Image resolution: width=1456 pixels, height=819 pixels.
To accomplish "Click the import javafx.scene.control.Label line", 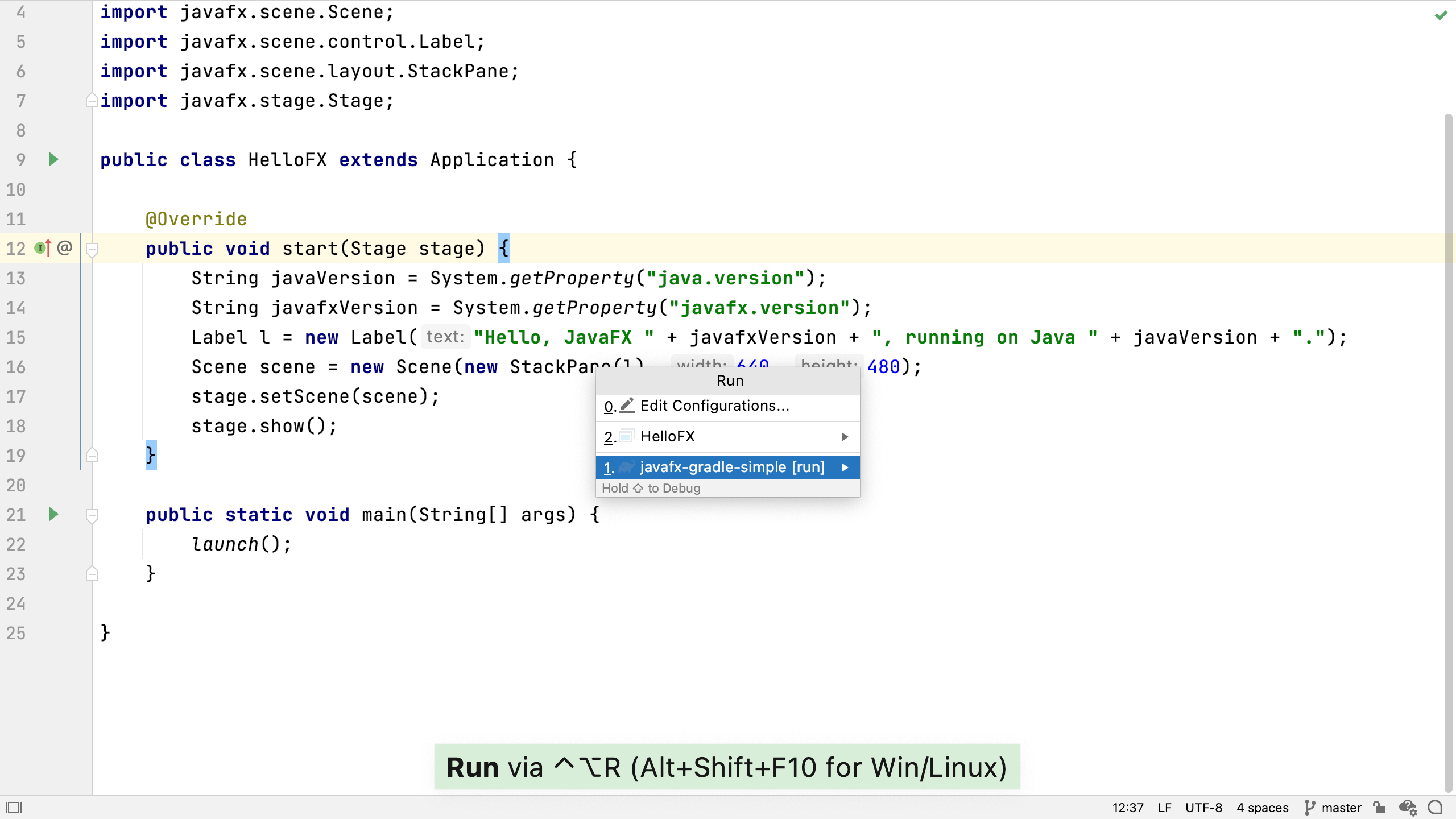I will pyautogui.click(x=293, y=42).
